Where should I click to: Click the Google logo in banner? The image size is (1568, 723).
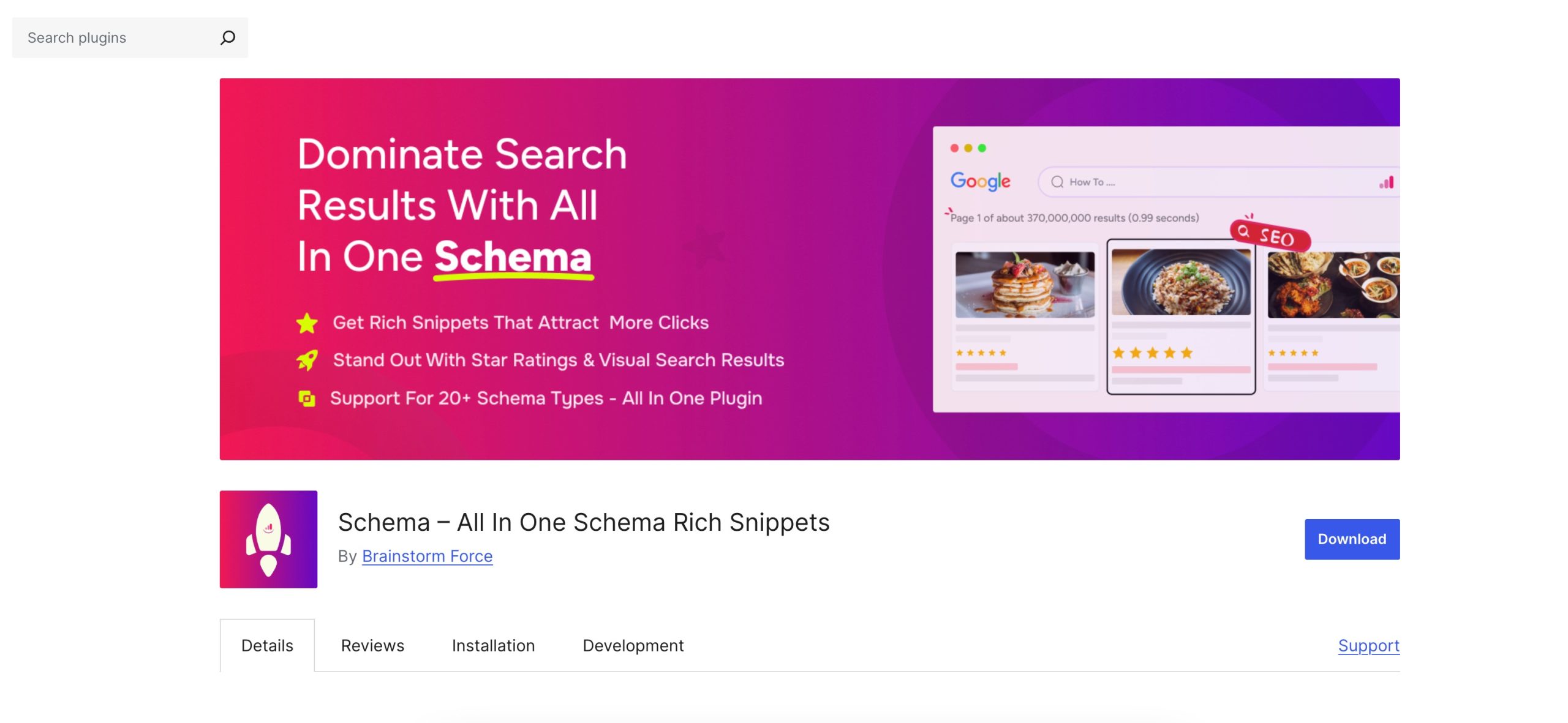click(x=980, y=181)
